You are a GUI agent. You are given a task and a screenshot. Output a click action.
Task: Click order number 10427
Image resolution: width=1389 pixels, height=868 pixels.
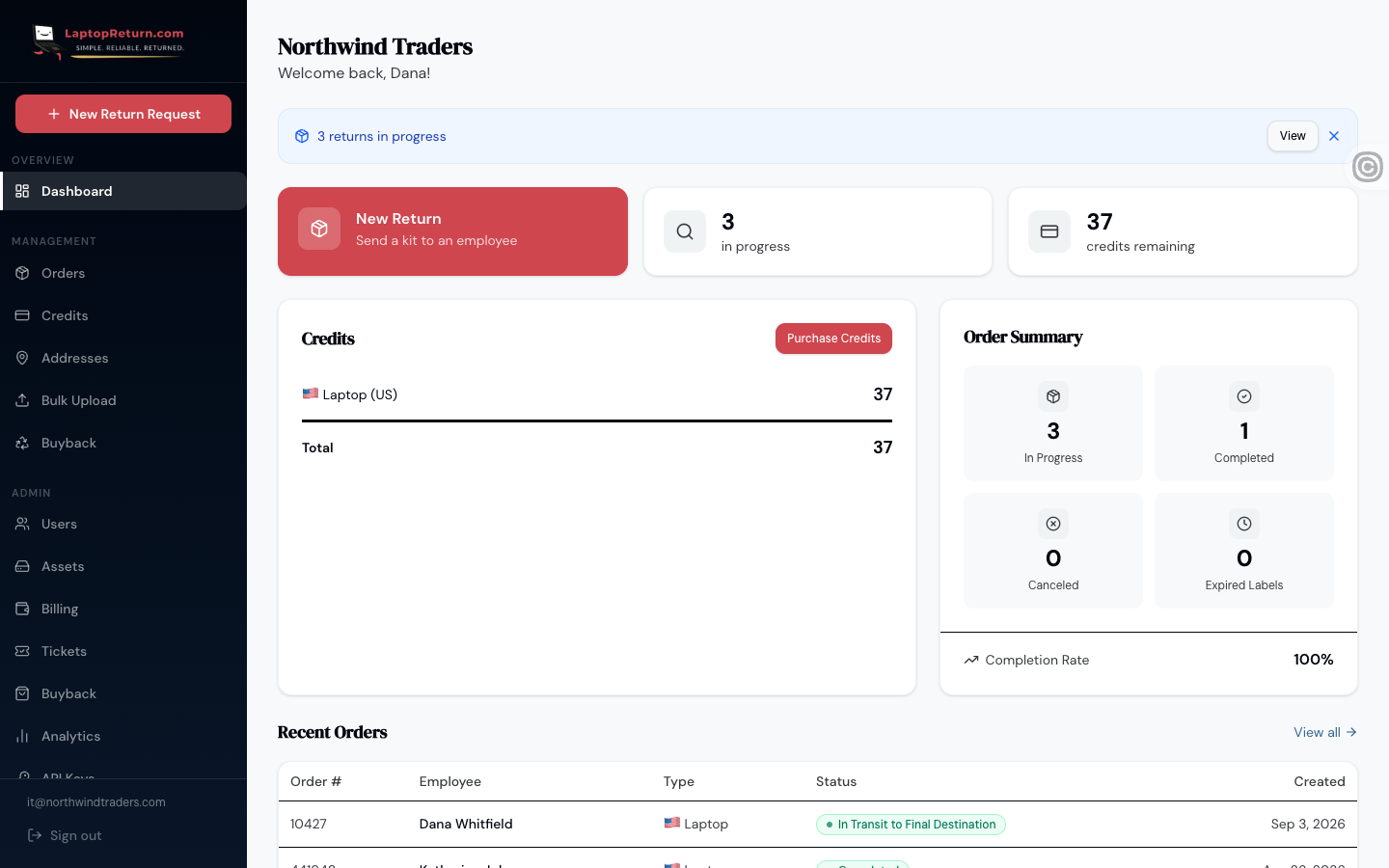[x=309, y=824]
